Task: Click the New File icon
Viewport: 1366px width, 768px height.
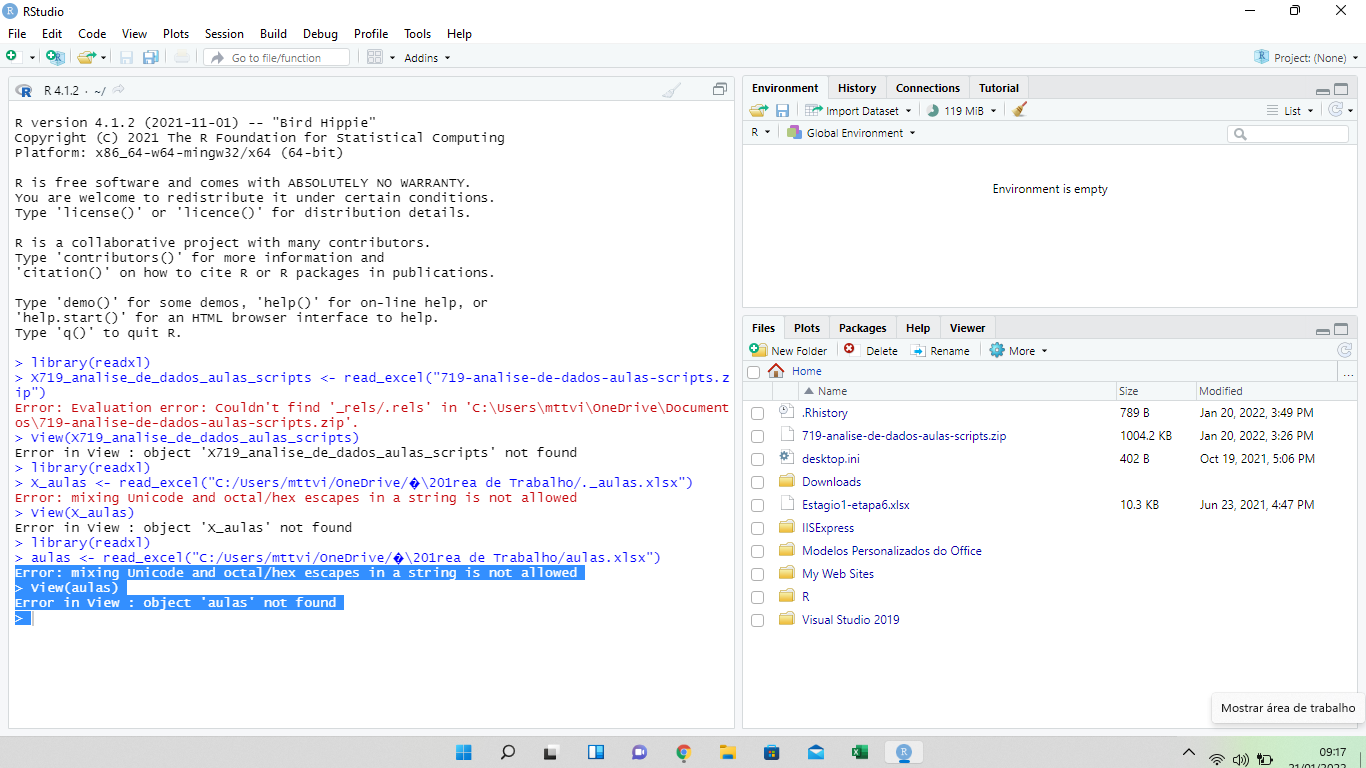Action: pos(13,57)
